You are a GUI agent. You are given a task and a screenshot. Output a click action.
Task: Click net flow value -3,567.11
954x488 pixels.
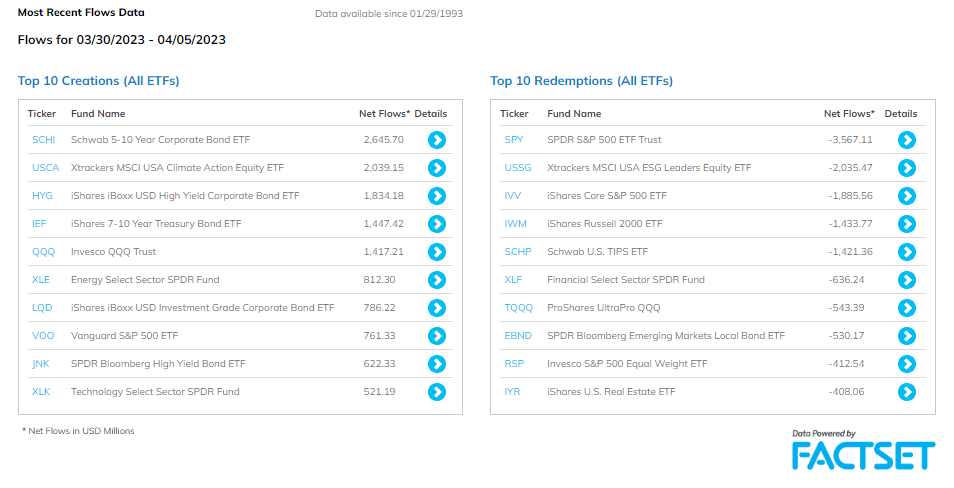(850, 139)
